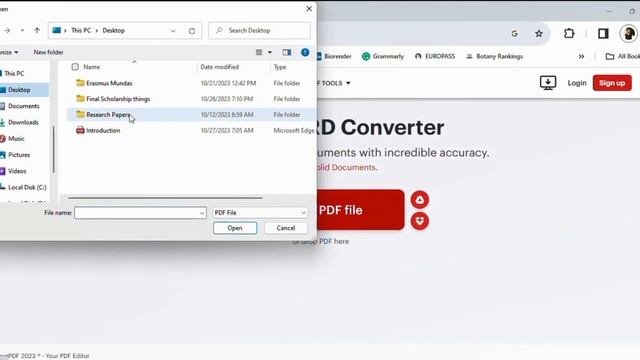The height and width of the screenshot is (360, 640).
Task: Sort files by Date modified column
Action: [x=220, y=67]
